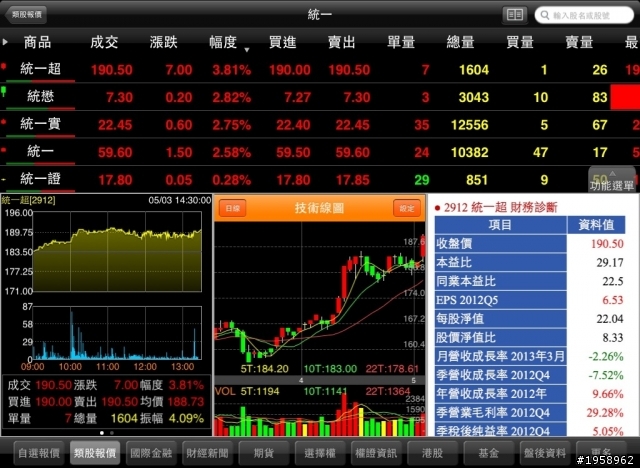Expand columns with arrow beside 商品
The width and height of the screenshot is (640, 468).
point(5,42)
